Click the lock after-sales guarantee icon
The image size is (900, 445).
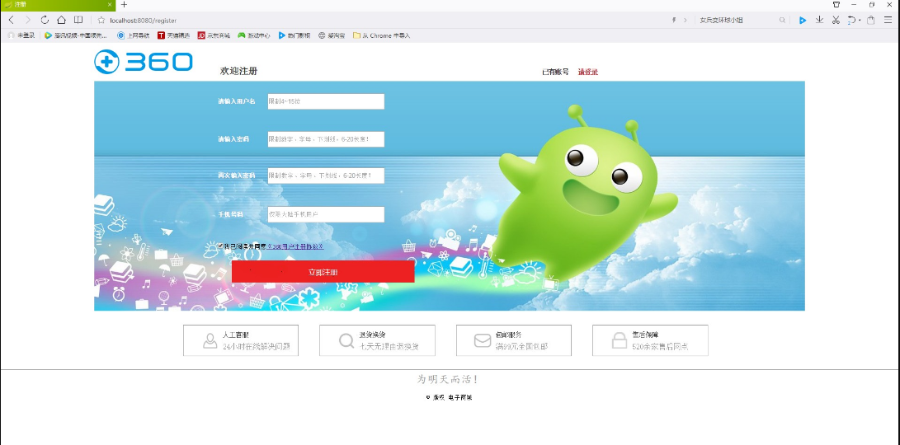tap(619, 341)
